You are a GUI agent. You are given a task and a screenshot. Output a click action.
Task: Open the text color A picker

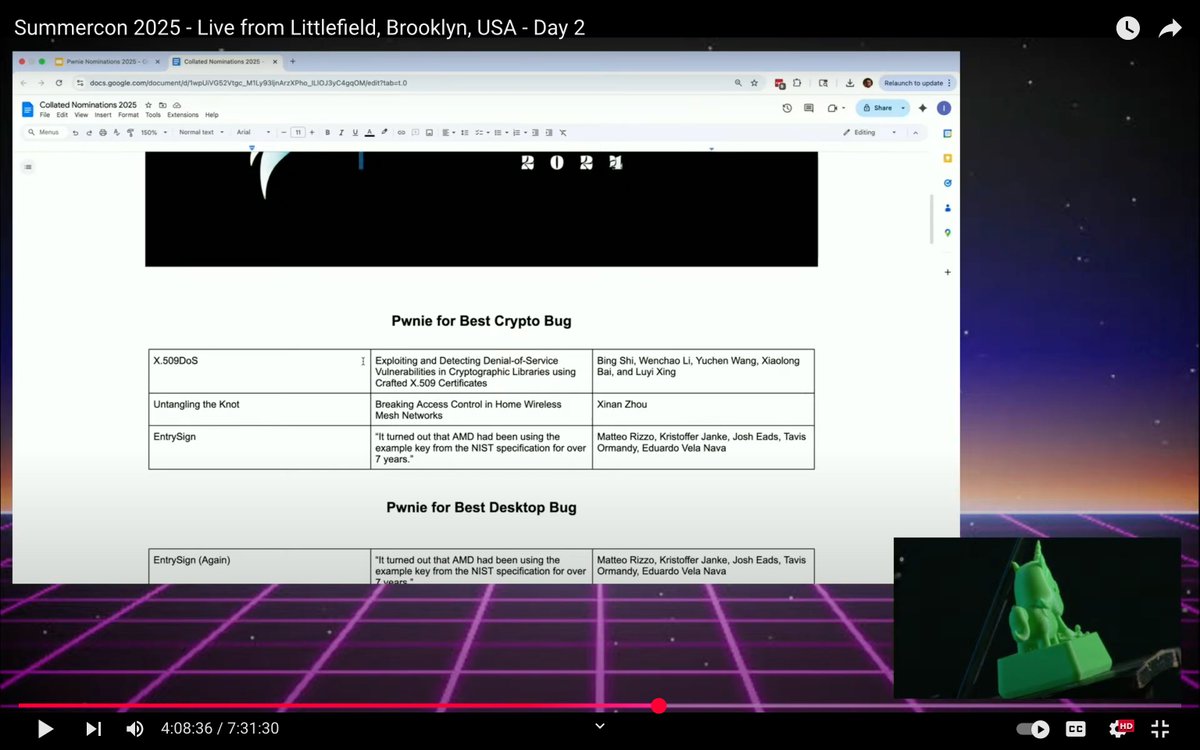coord(369,132)
